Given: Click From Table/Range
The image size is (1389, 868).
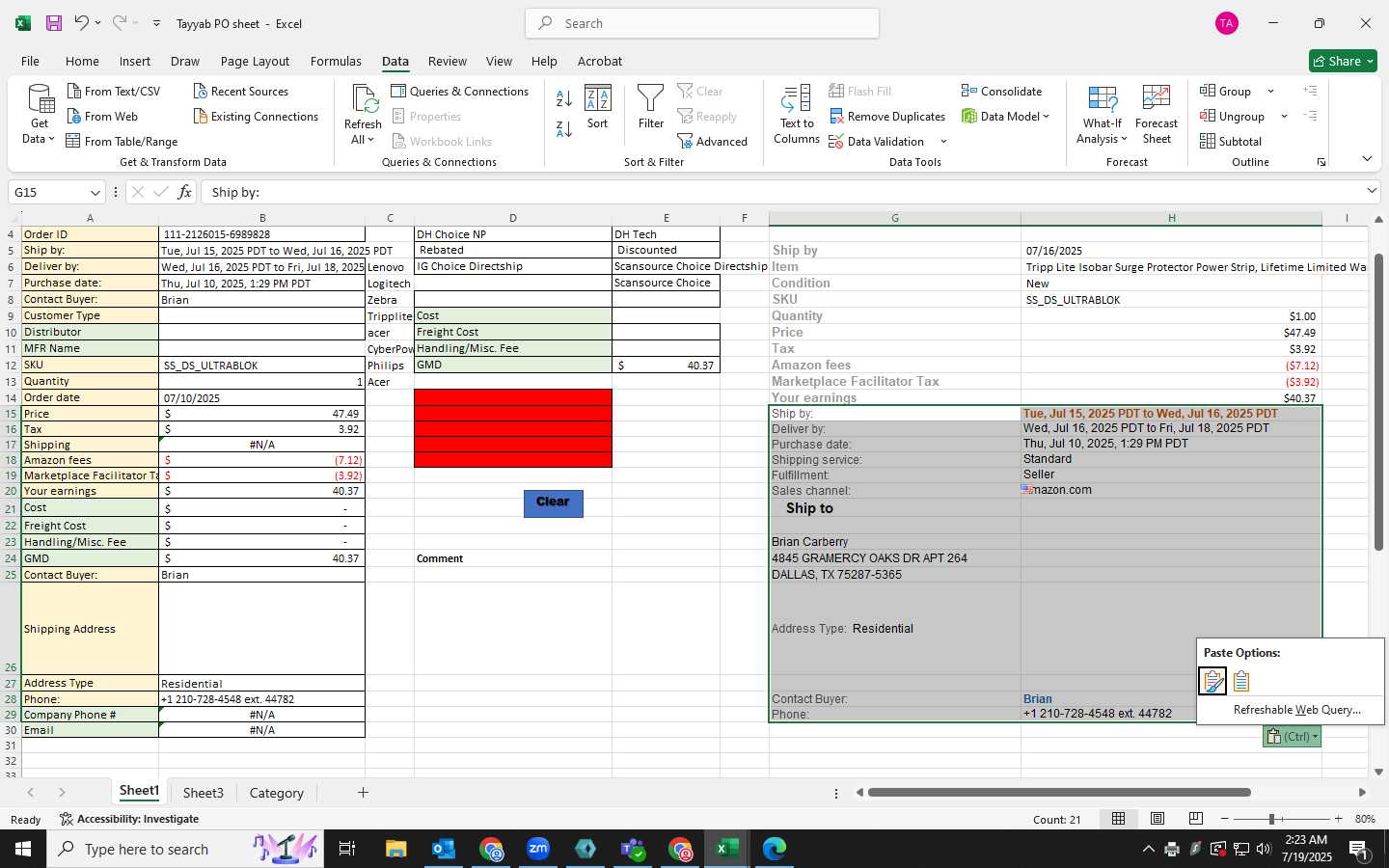Looking at the screenshot, I should (x=122, y=141).
